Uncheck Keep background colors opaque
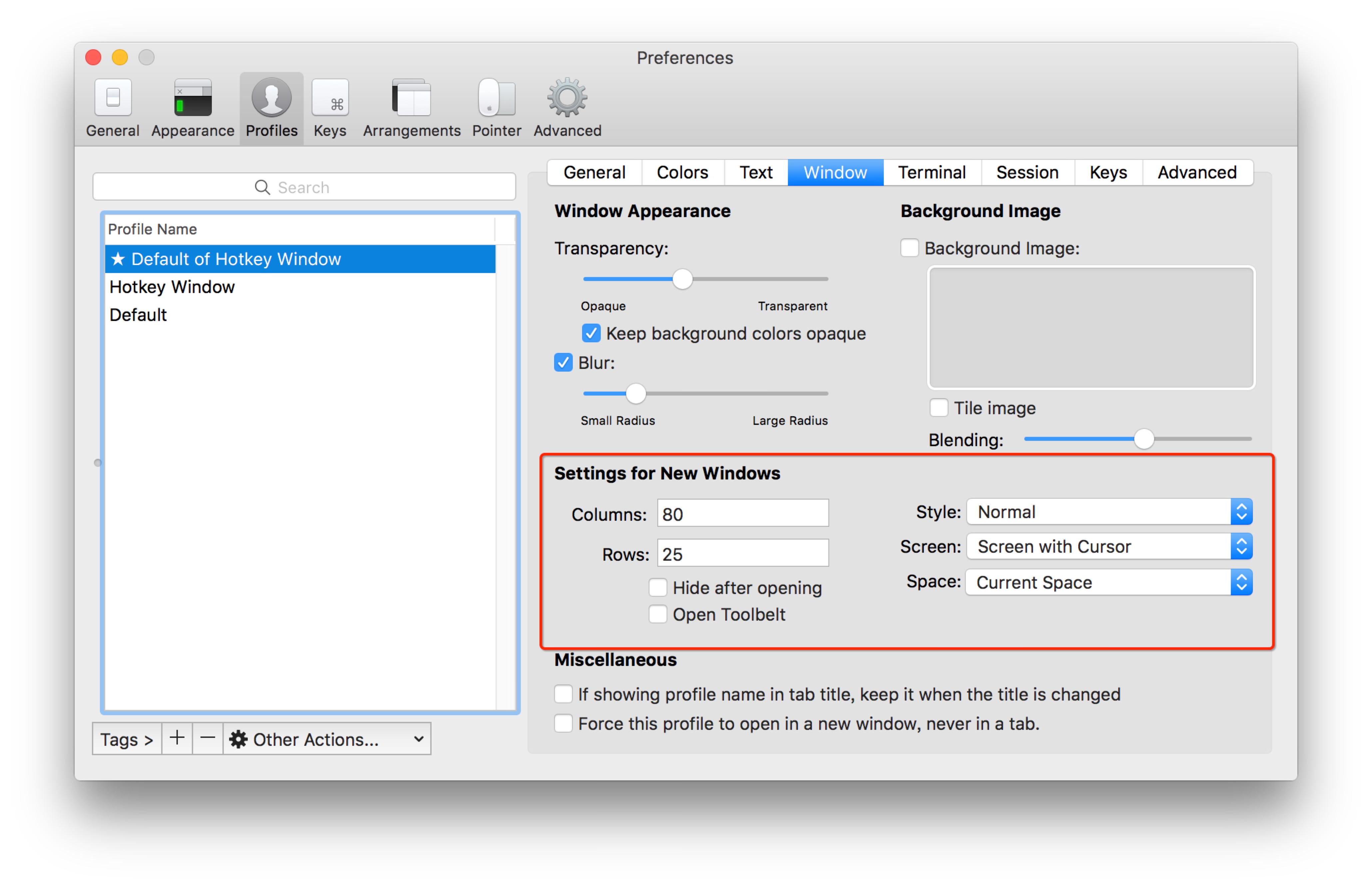 click(x=591, y=334)
